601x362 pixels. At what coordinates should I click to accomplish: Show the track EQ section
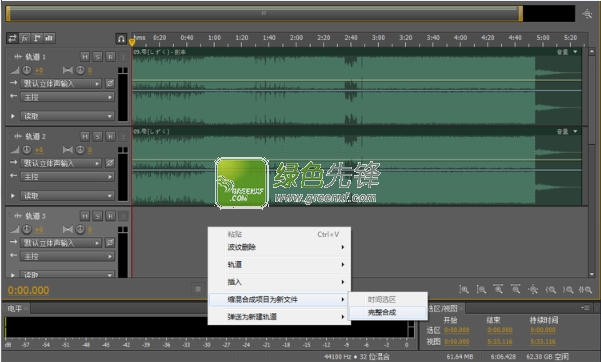pos(49,38)
